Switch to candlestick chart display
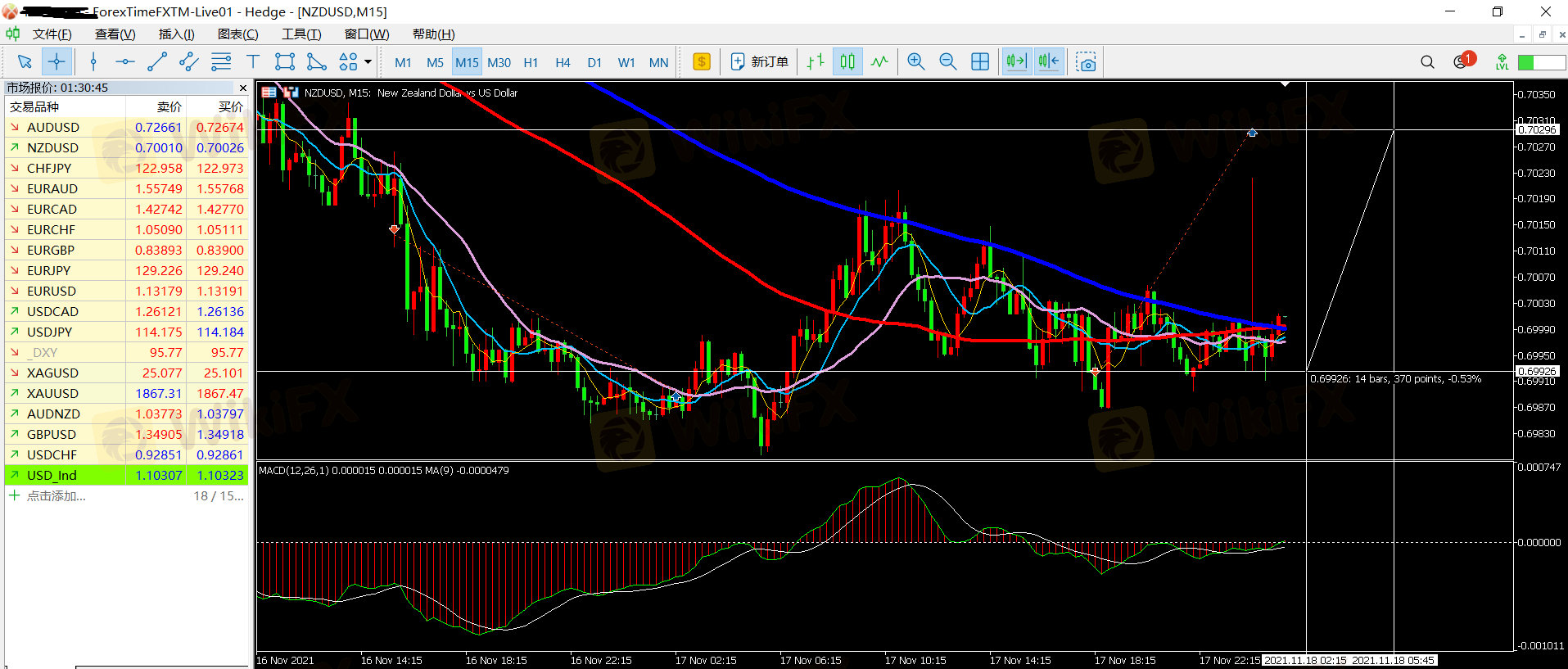This screenshot has width=1568, height=669. [847, 62]
